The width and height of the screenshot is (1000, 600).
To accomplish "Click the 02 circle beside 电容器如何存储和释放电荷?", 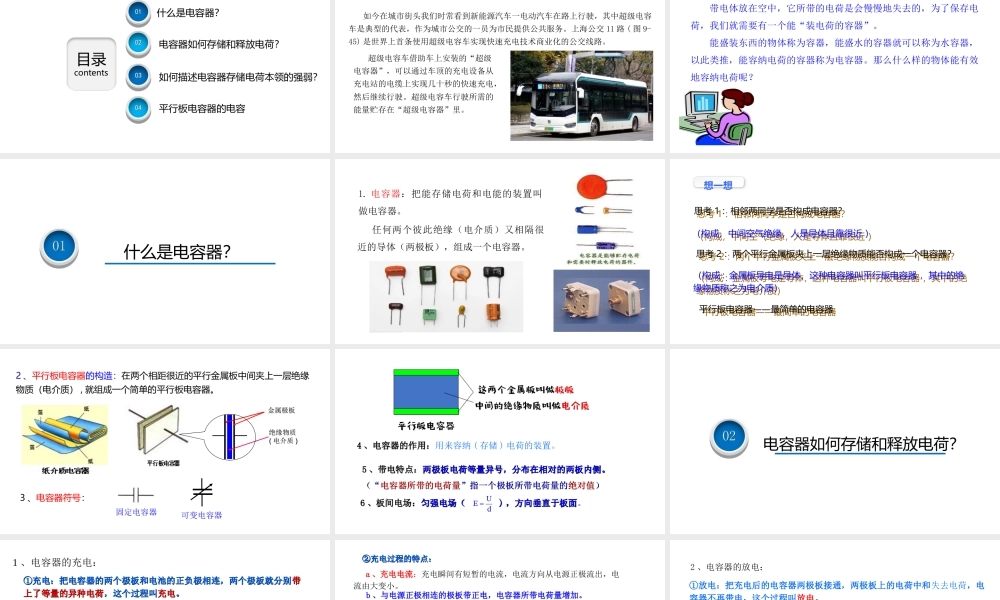I will point(138,43).
